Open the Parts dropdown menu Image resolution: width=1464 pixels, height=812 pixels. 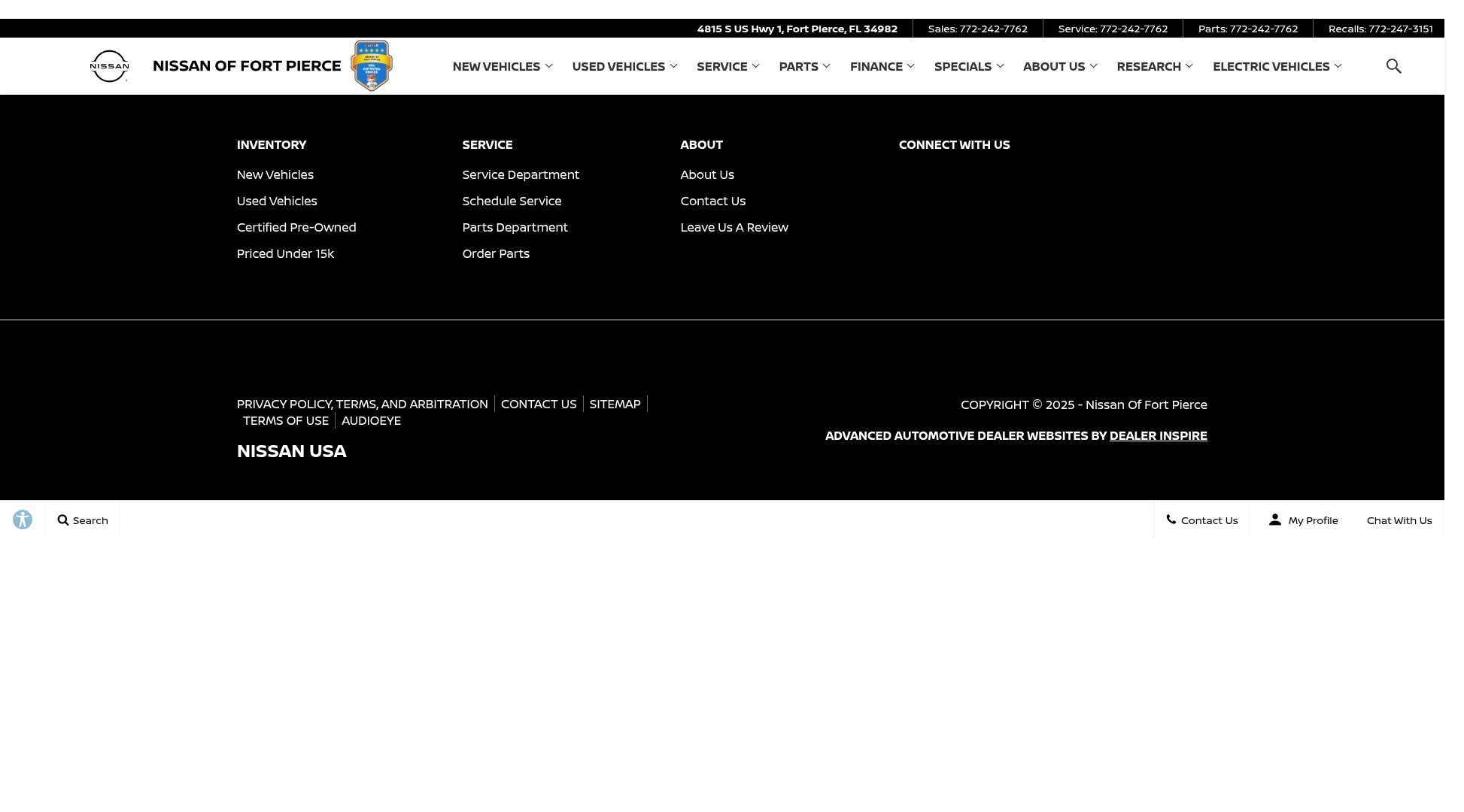[804, 66]
